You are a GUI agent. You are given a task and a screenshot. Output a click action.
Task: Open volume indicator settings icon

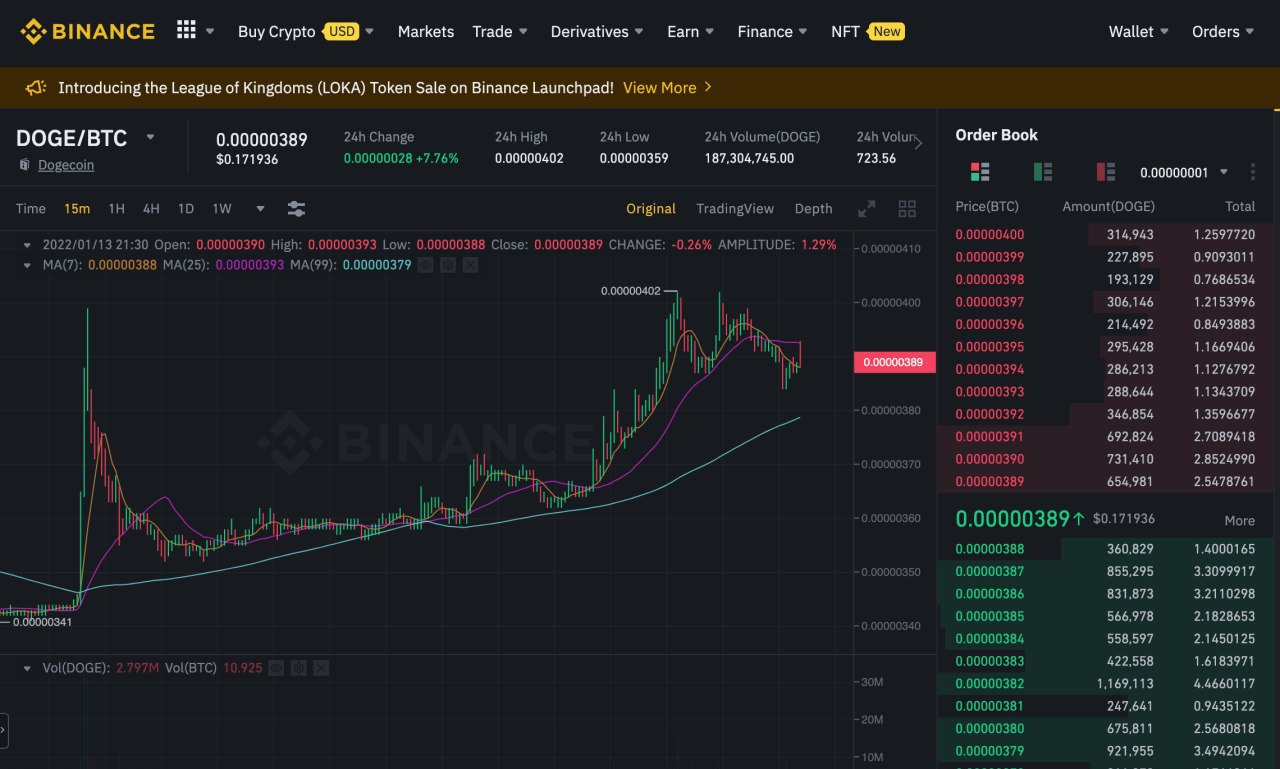(298, 667)
